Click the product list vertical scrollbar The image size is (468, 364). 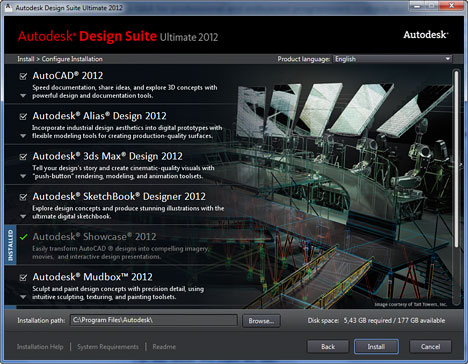click(x=457, y=158)
